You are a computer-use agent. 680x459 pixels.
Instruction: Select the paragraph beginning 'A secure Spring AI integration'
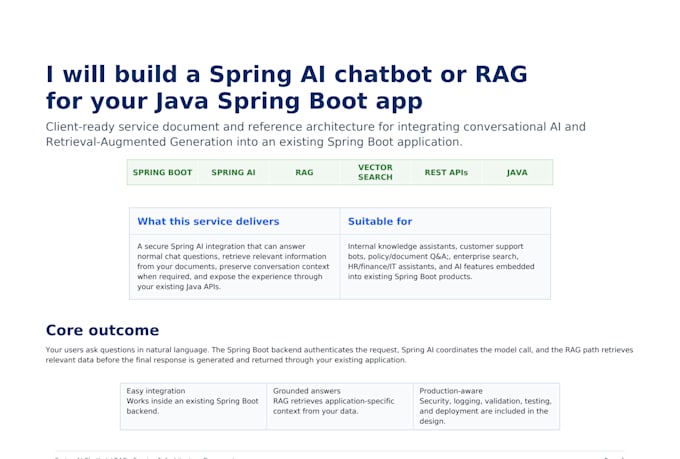233,266
